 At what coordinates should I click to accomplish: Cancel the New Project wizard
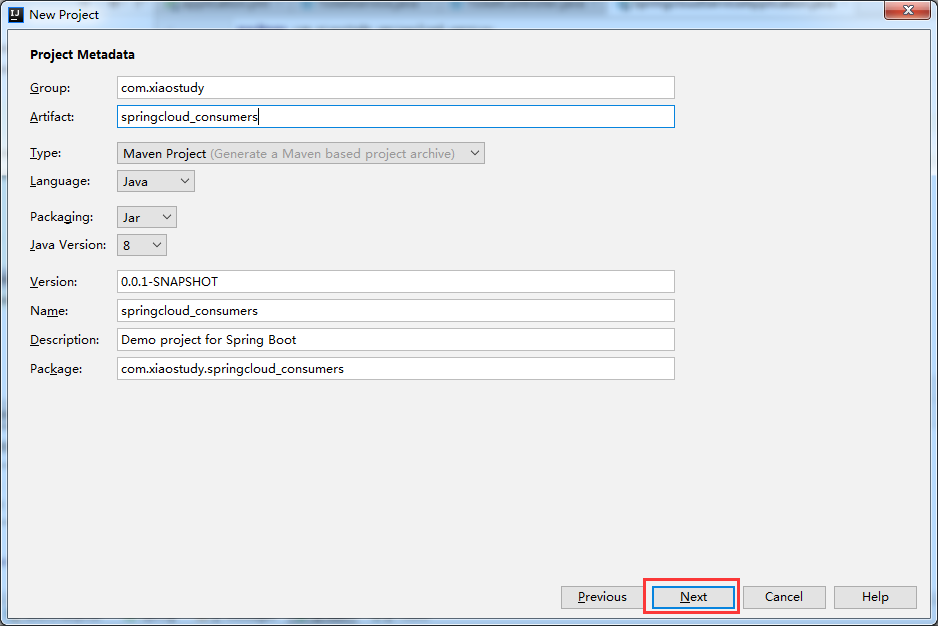(784, 597)
